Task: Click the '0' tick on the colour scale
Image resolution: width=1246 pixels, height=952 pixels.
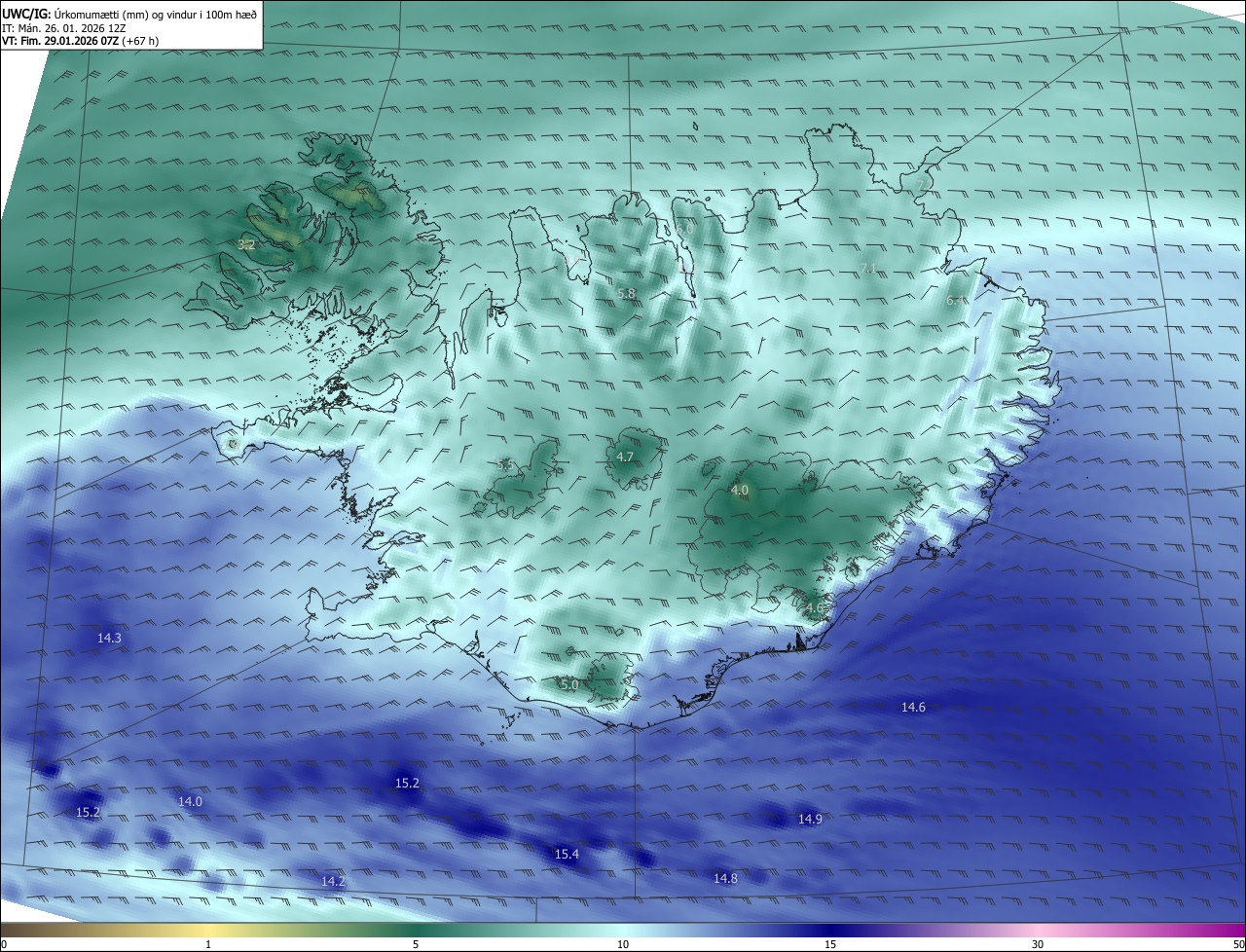Action: point(4,944)
